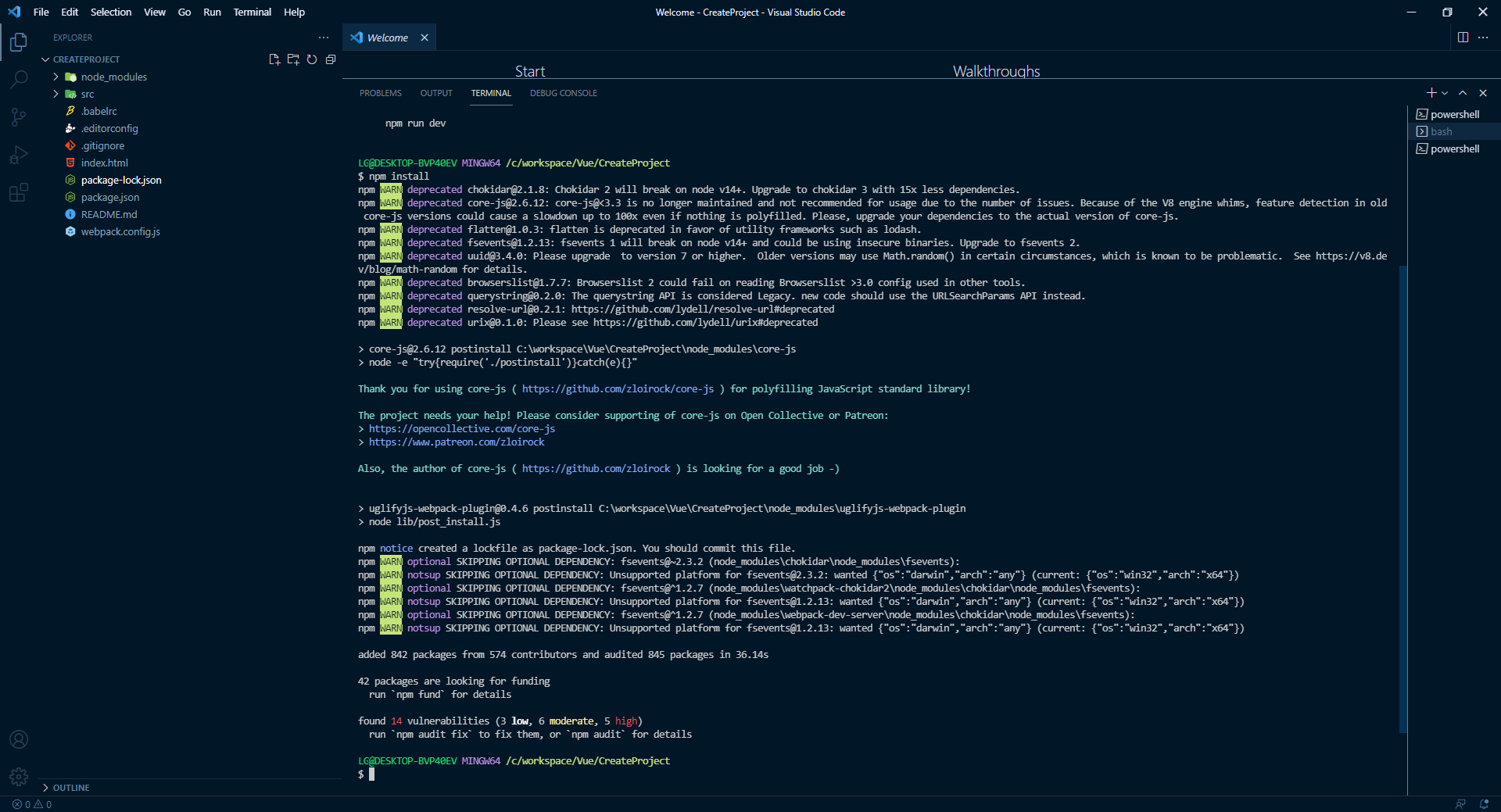The height and width of the screenshot is (812, 1501).
Task: Open the Explorer view in activity bar
Action: pyautogui.click(x=19, y=41)
